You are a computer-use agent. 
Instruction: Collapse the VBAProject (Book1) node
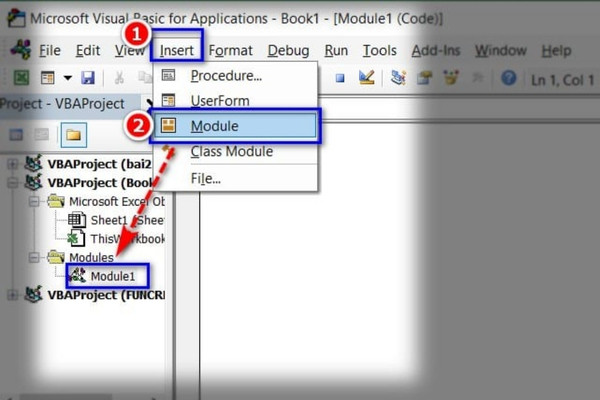13,183
